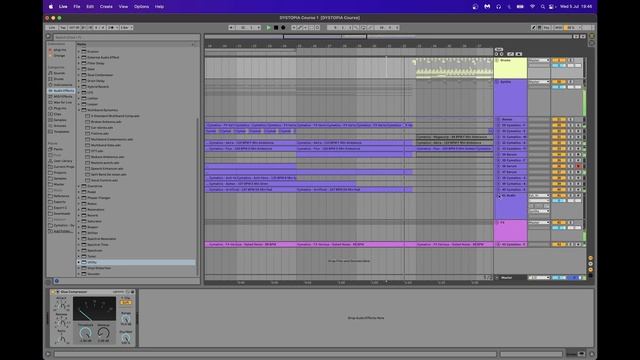Open FX track routing dropdown
The height and width of the screenshot is (360, 640).
point(539,223)
